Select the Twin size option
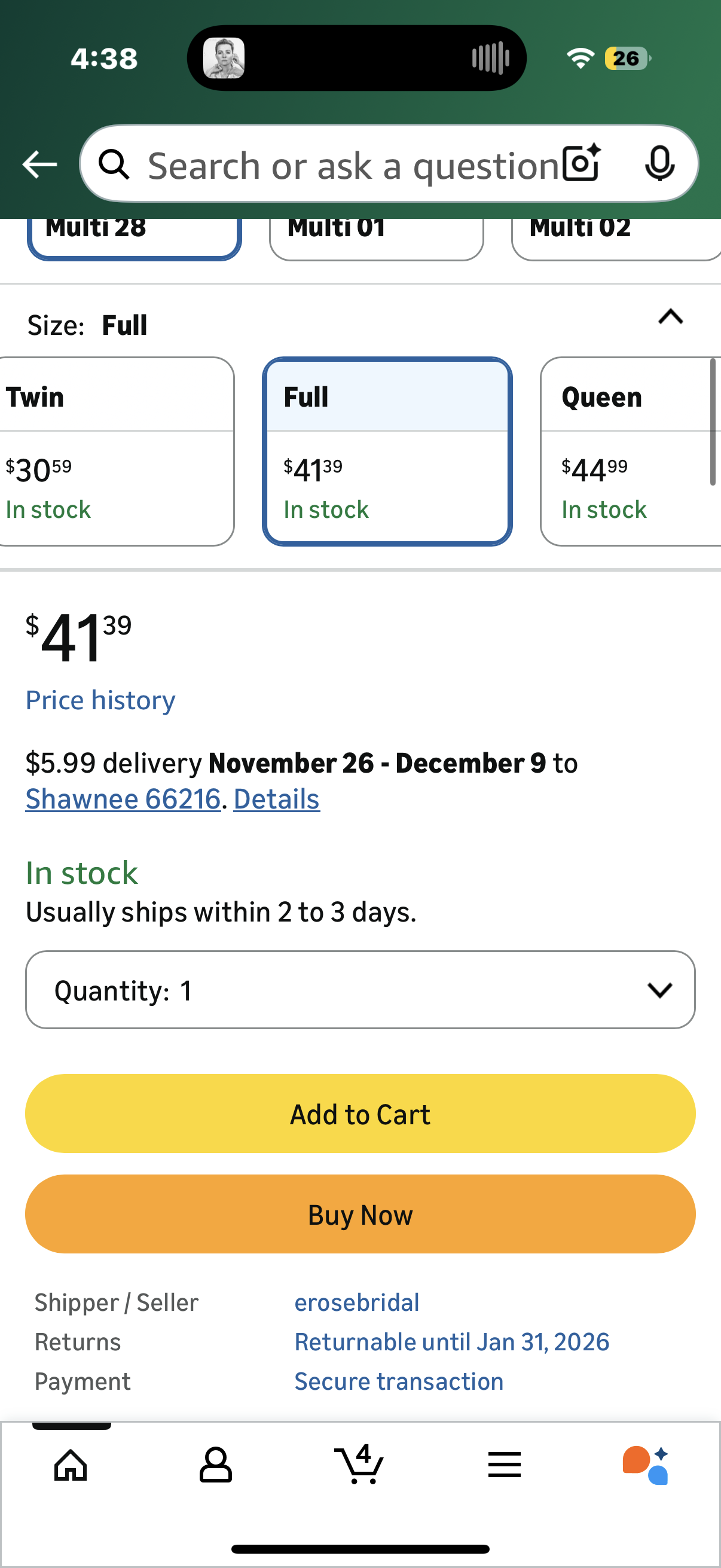Image resolution: width=721 pixels, height=1568 pixels. click(115, 451)
